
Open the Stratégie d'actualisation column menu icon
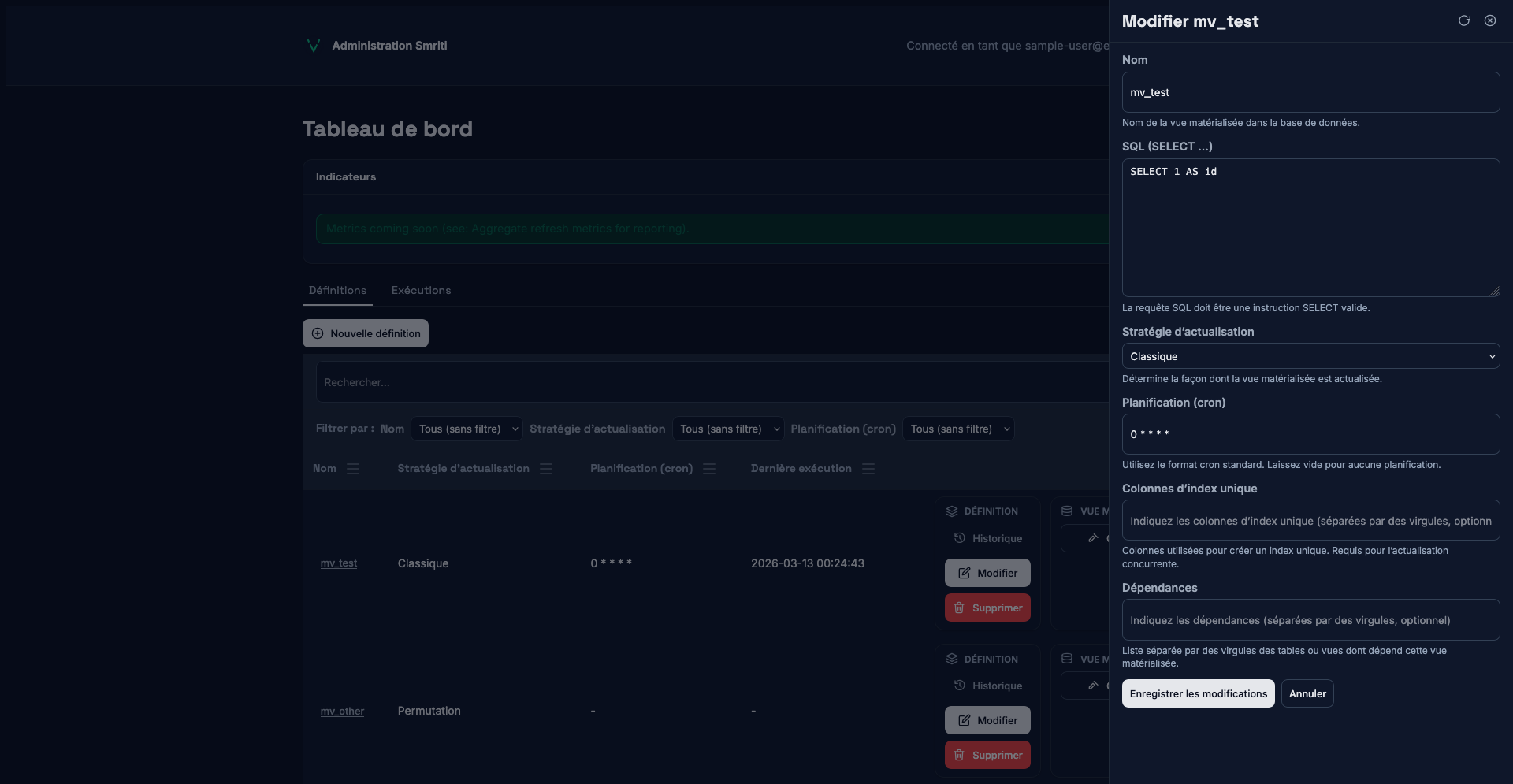tap(546, 469)
